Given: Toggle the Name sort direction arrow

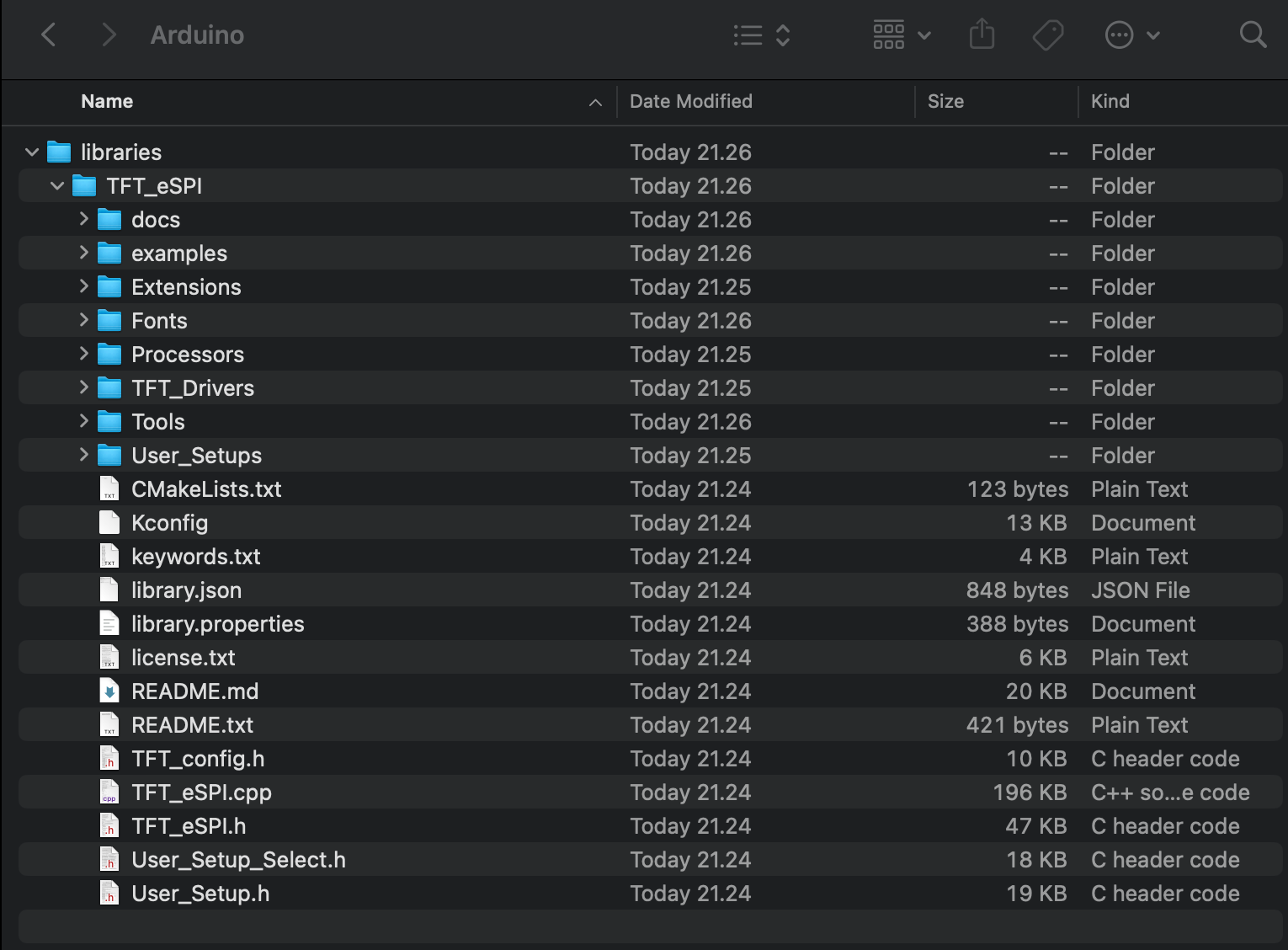Looking at the screenshot, I should 595,102.
